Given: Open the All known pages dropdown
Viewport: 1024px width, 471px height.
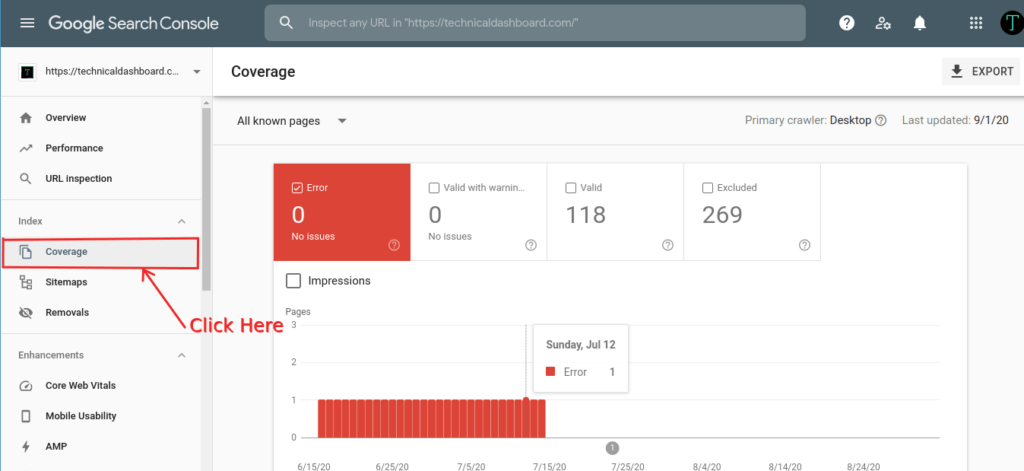Looking at the screenshot, I should click(x=291, y=122).
